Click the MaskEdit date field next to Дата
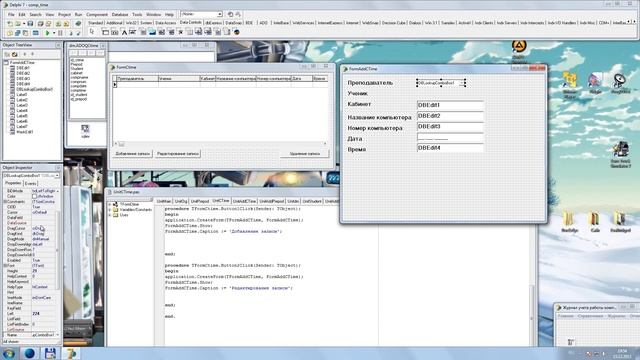This screenshot has width=640, height=360. click(x=450, y=138)
